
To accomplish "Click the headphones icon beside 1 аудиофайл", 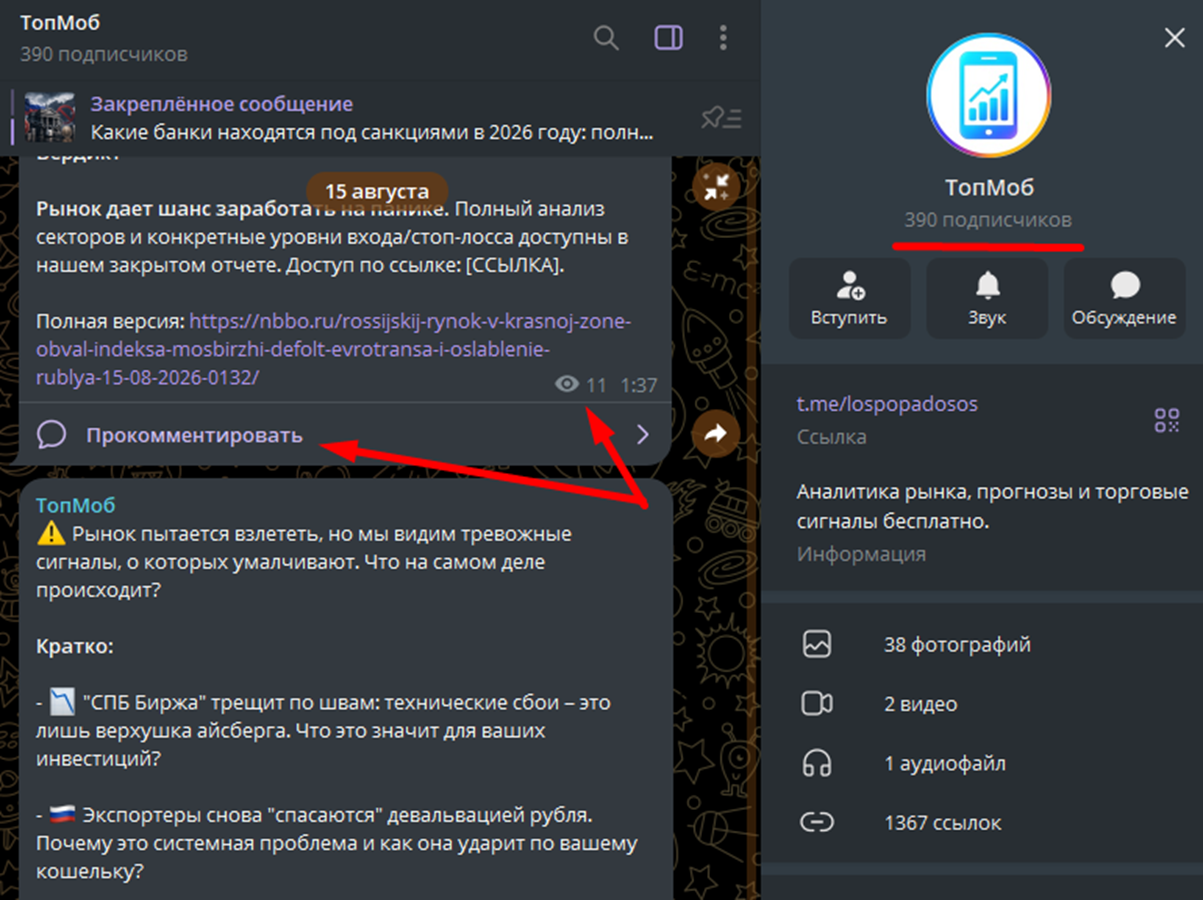I will (x=817, y=764).
